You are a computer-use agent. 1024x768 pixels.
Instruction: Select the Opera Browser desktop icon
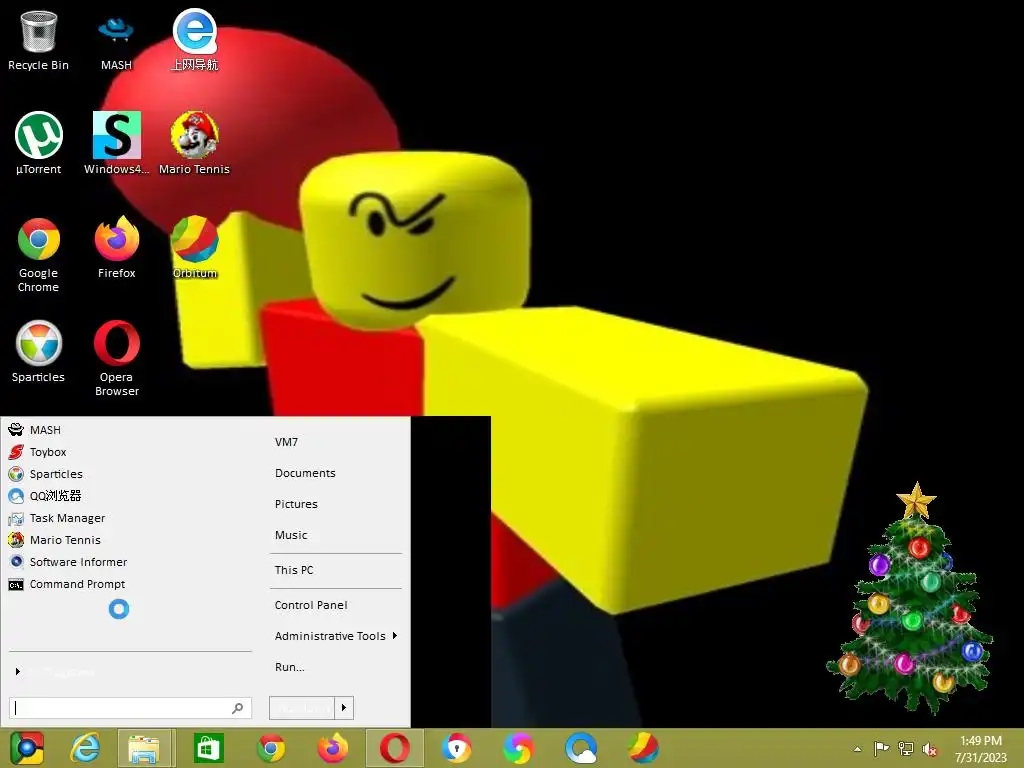[x=116, y=358]
